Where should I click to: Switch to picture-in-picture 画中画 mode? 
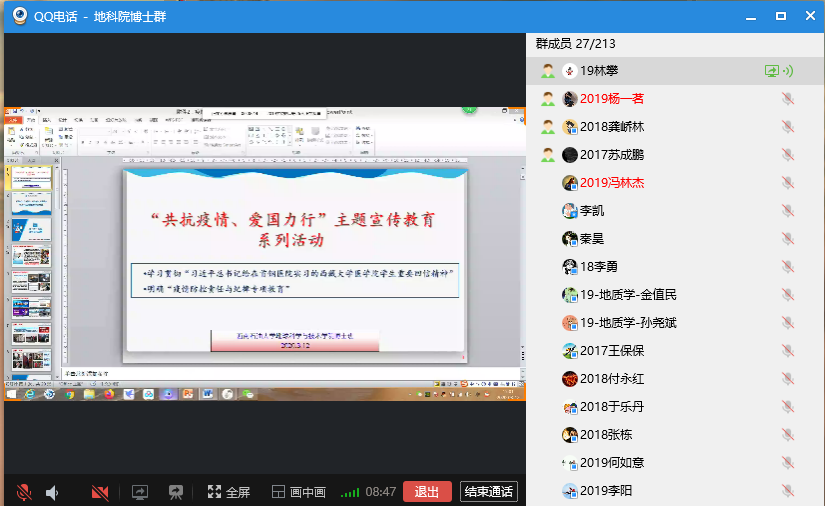tap(298, 492)
